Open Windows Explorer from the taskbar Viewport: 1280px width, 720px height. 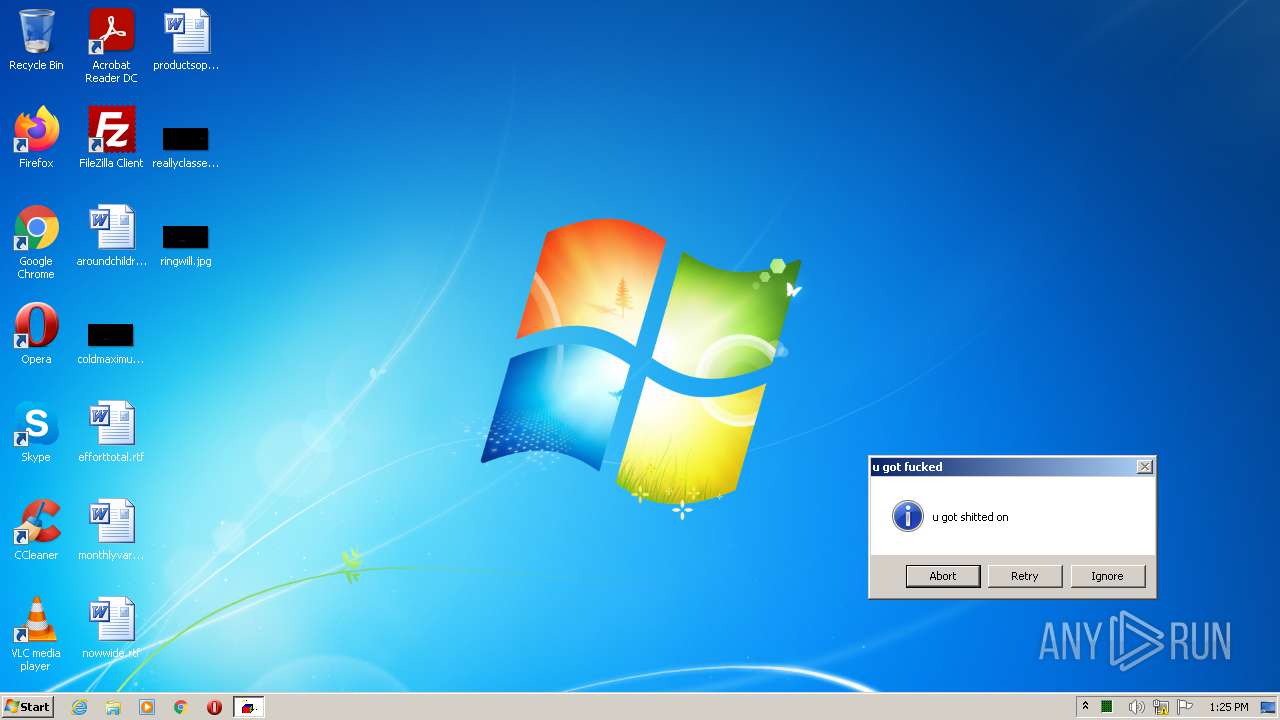coord(113,707)
